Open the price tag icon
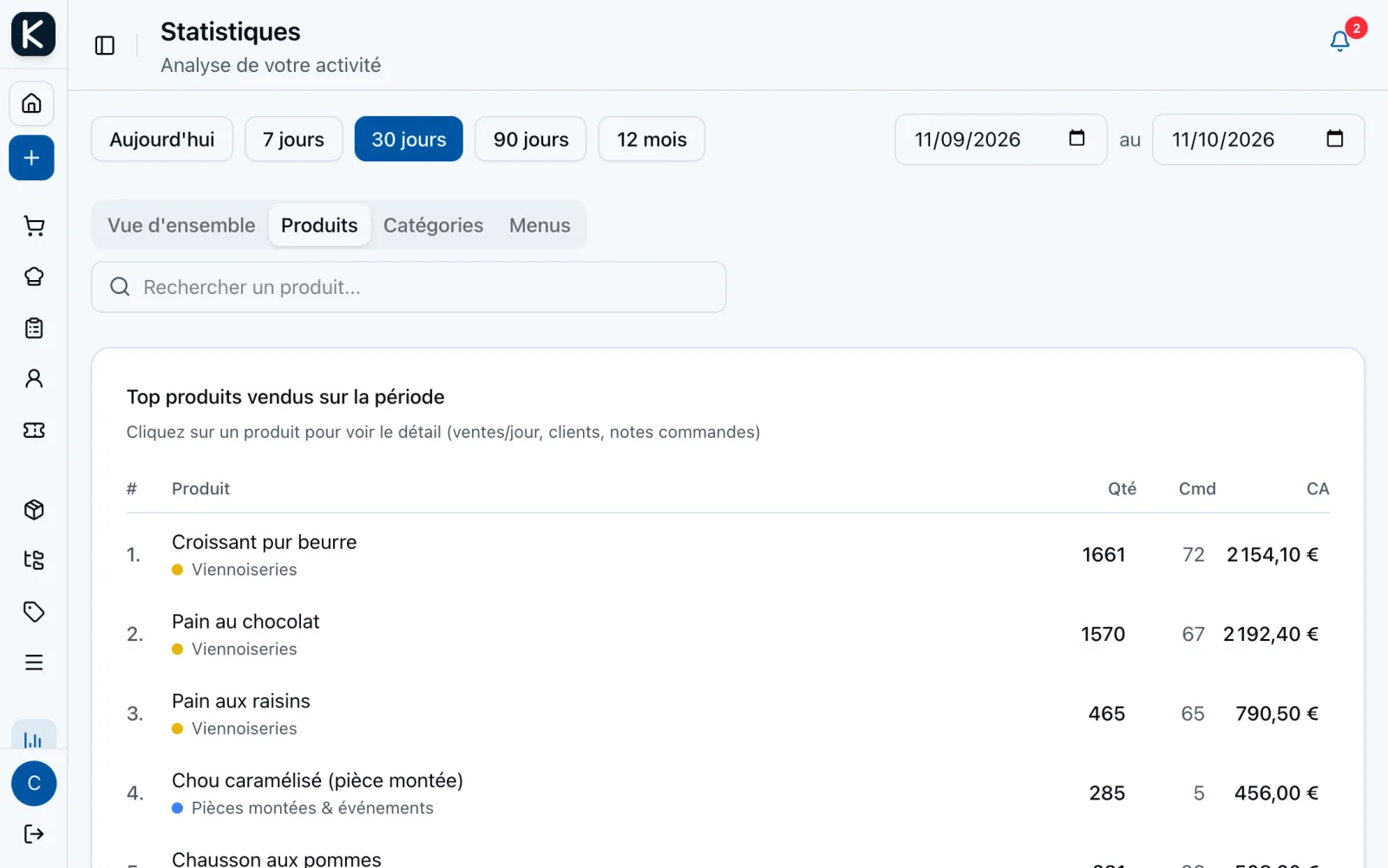 point(34,612)
